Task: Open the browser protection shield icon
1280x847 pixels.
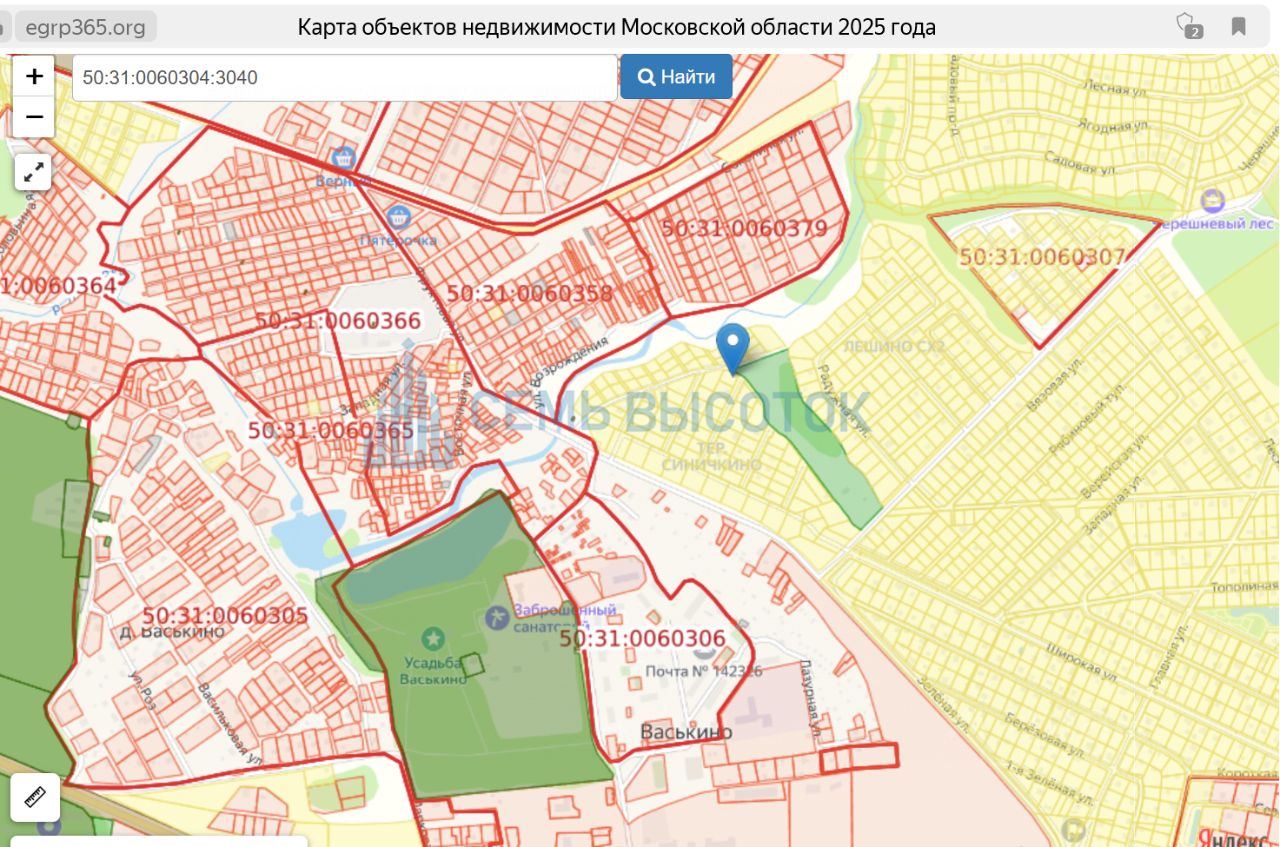Action: pos(1188,27)
